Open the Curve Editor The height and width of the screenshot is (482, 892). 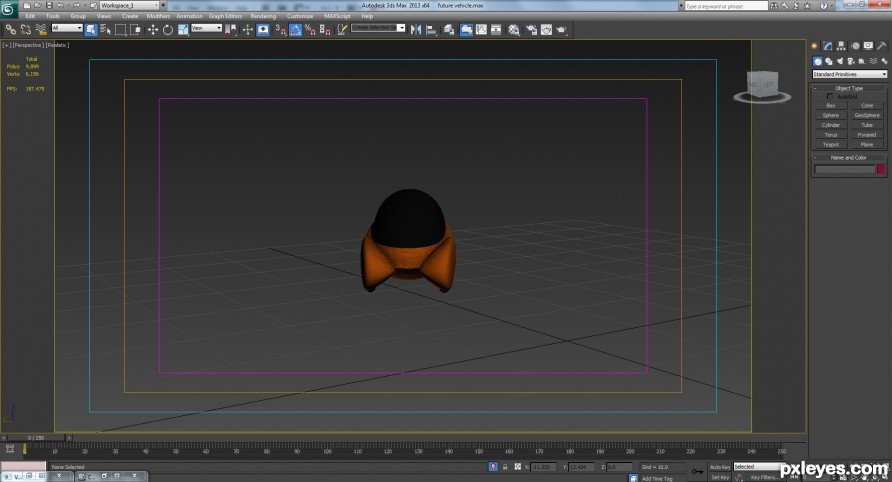[481, 30]
